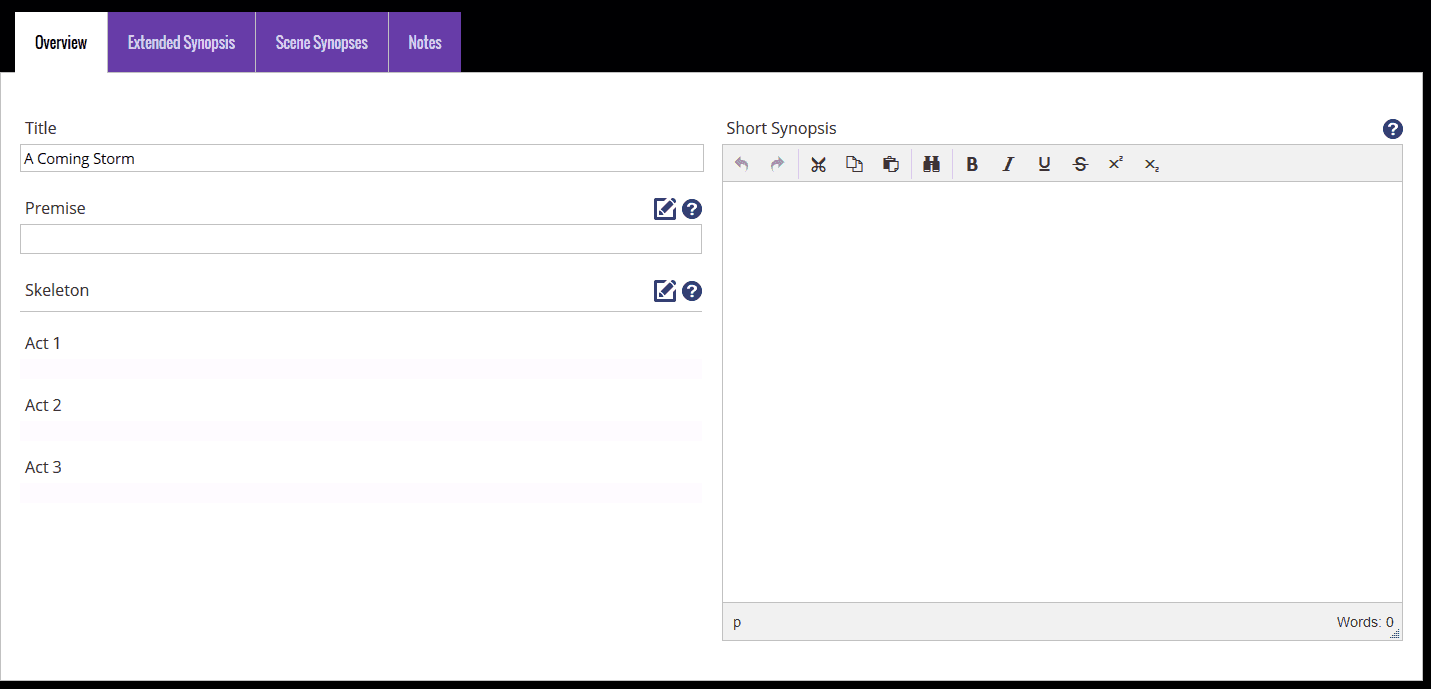The image size is (1431, 689).
Task: Toggle Italic formatting
Action: (1008, 164)
